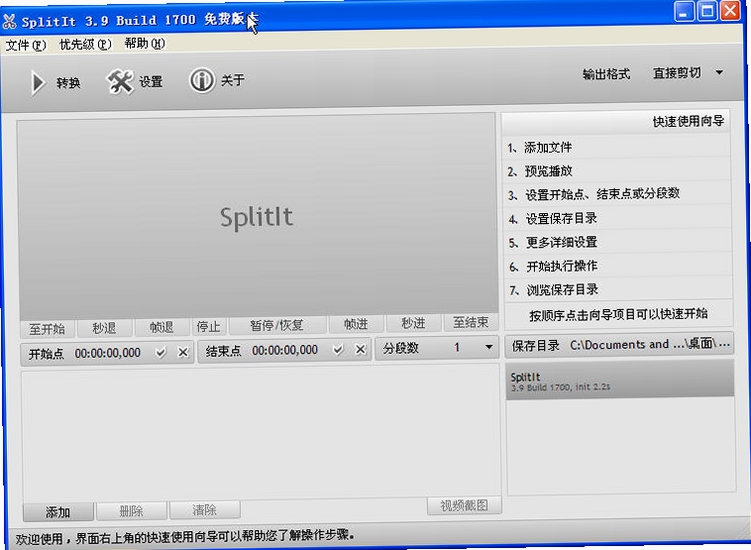Click the 暂停/恢复 button

pyautogui.click(x=277, y=325)
